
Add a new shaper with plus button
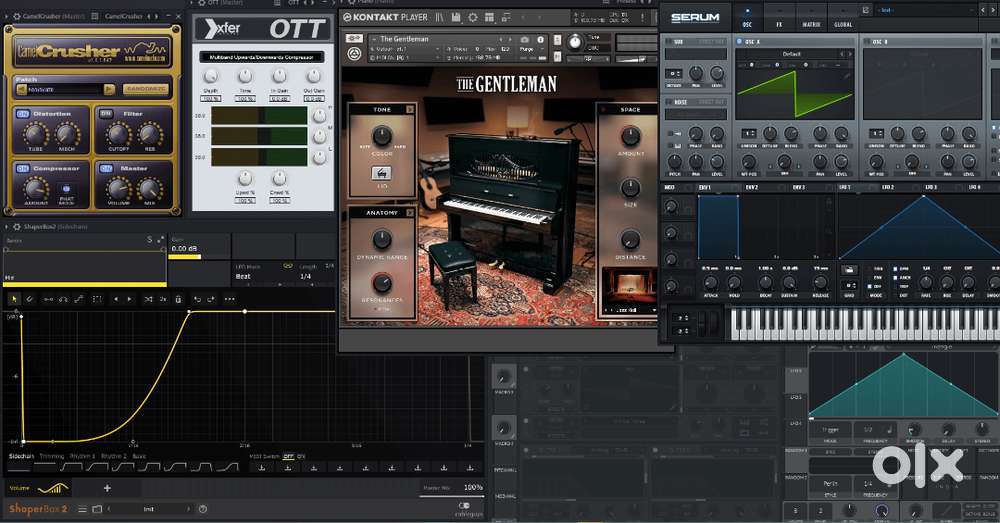pos(107,488)
